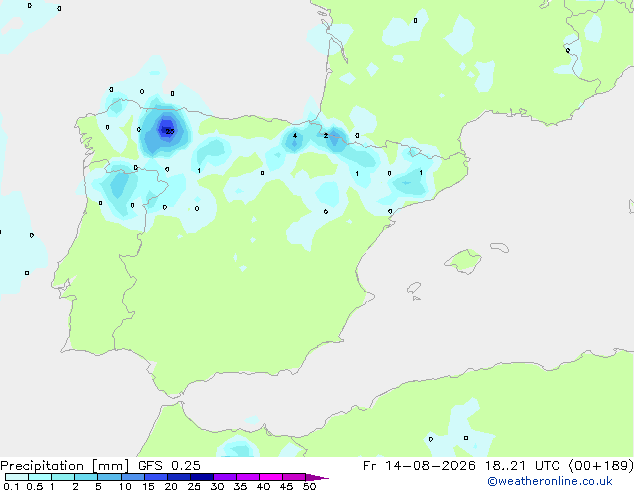Click the '[mm]' unit label

(x=111, y=466)
